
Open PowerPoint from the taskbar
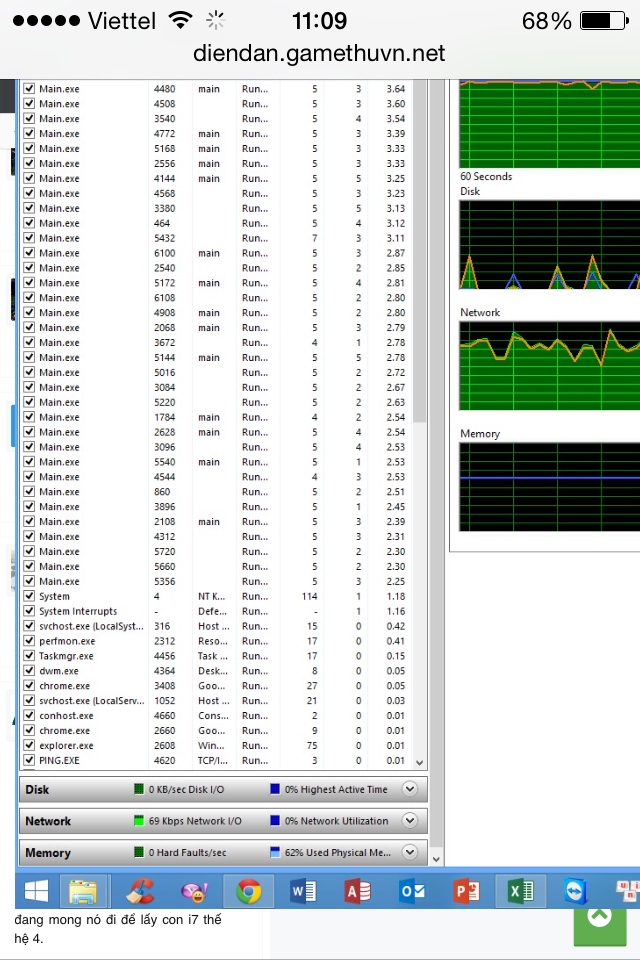pos(466,890)
